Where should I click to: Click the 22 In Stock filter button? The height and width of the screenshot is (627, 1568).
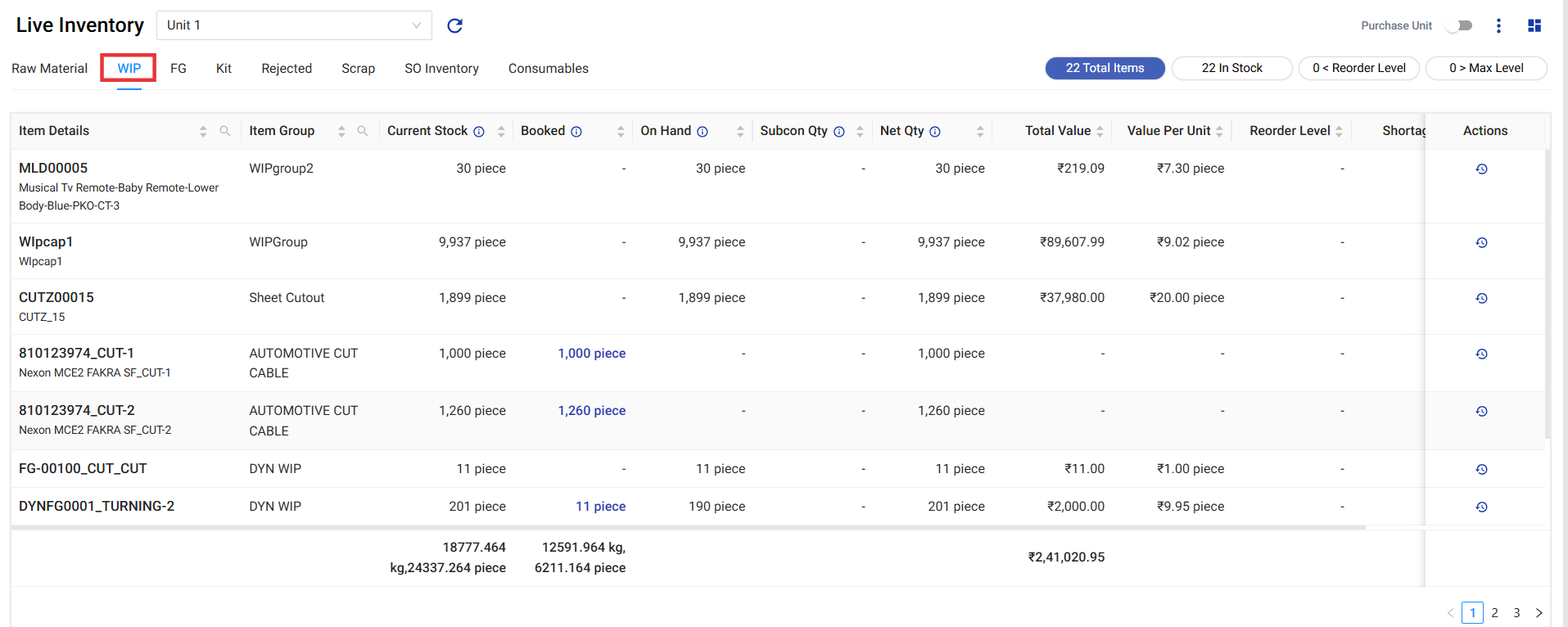point(1231,68)
